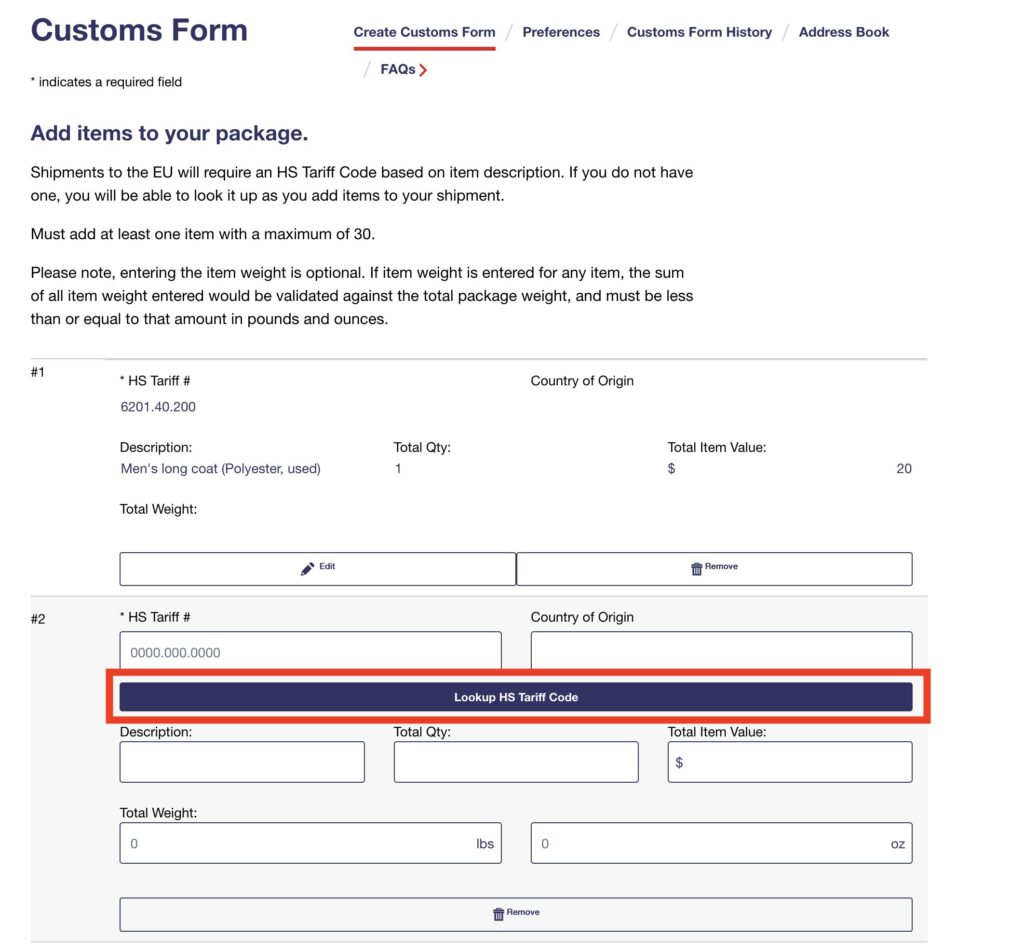Viewport: 1024px width, 952px height.
Task: Open the Address Book tab
Action: (843, 32)
